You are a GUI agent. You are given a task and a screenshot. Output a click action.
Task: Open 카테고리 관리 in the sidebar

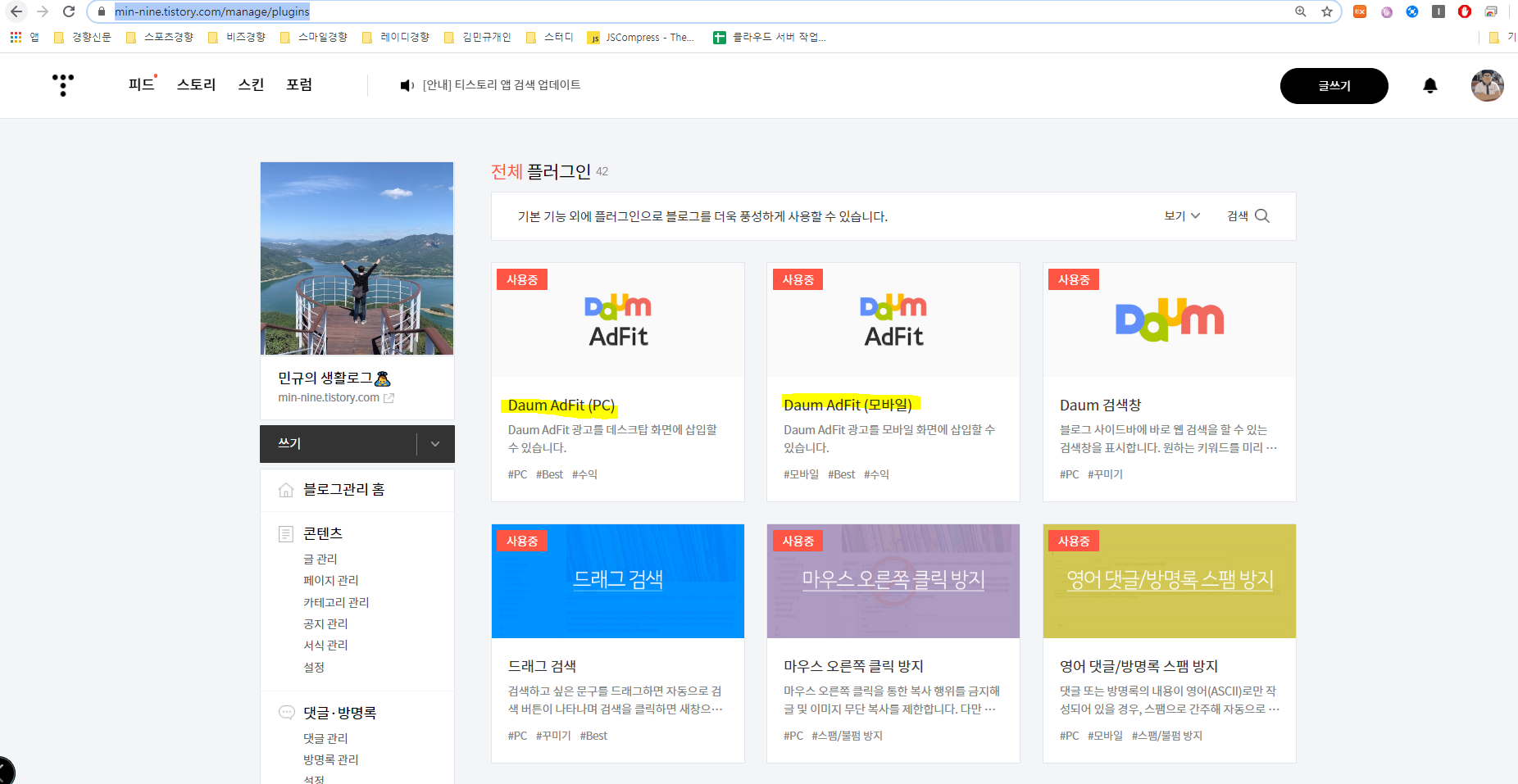[336, 602]
